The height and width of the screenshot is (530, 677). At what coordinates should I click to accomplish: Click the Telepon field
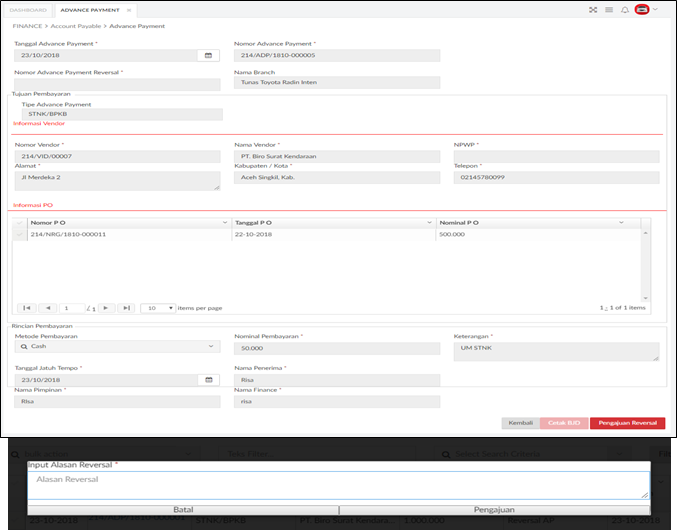click(557, 177)
